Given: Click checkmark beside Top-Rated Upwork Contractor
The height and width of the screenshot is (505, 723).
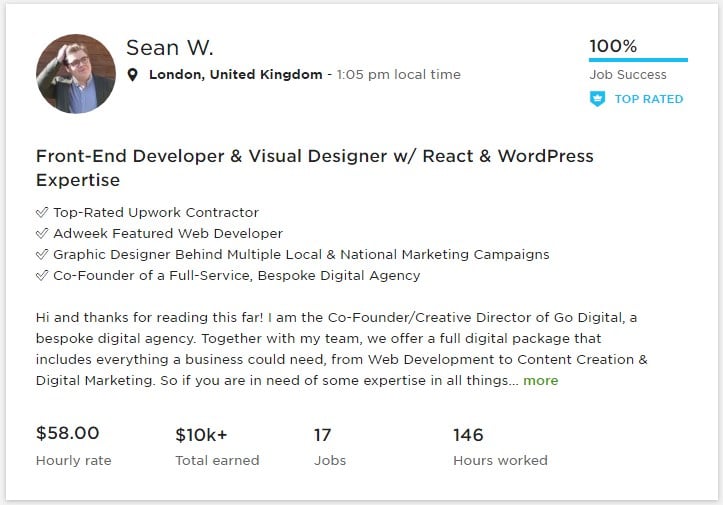Looking at the screenshot, I should [42, 212].
